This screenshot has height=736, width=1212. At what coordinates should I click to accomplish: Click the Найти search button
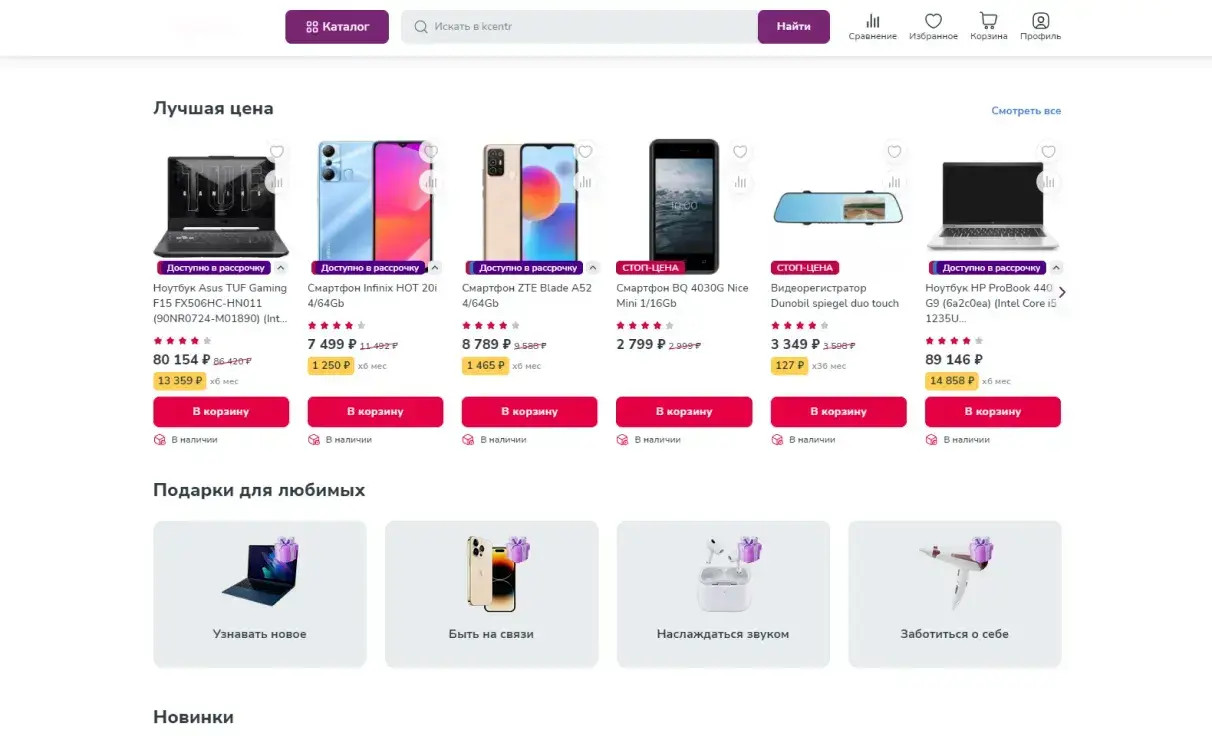point(793,27)
